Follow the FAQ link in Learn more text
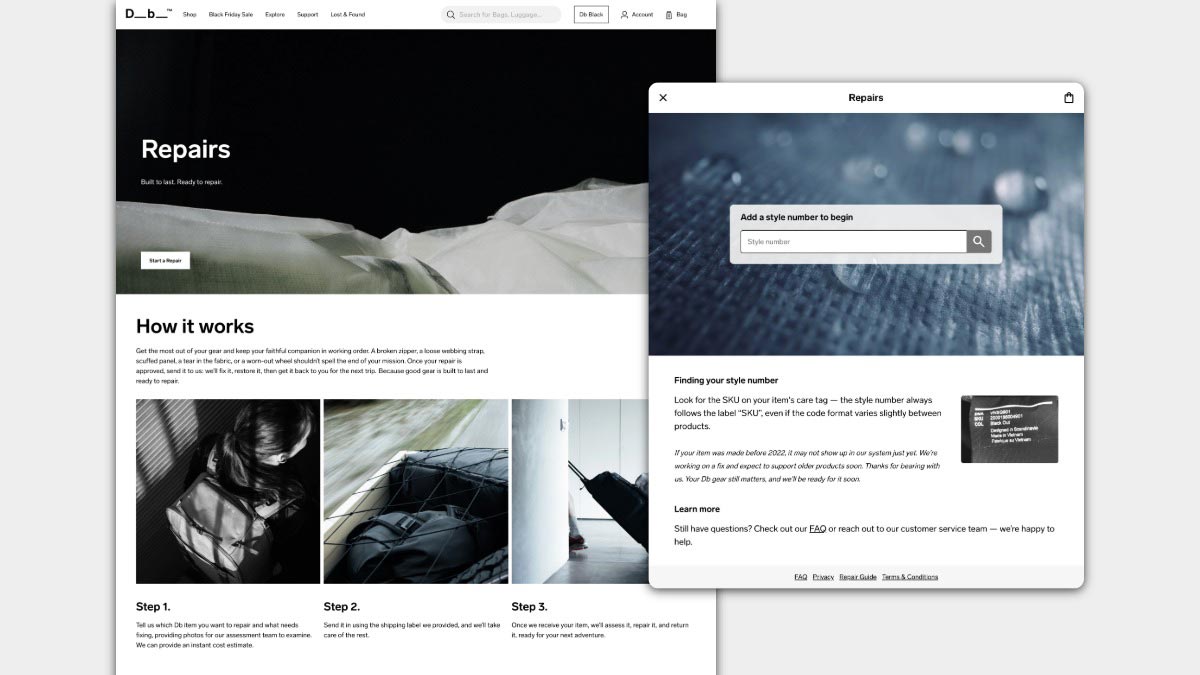The image size is (1200, 675). pyautogui.click(x=817, y=529)
